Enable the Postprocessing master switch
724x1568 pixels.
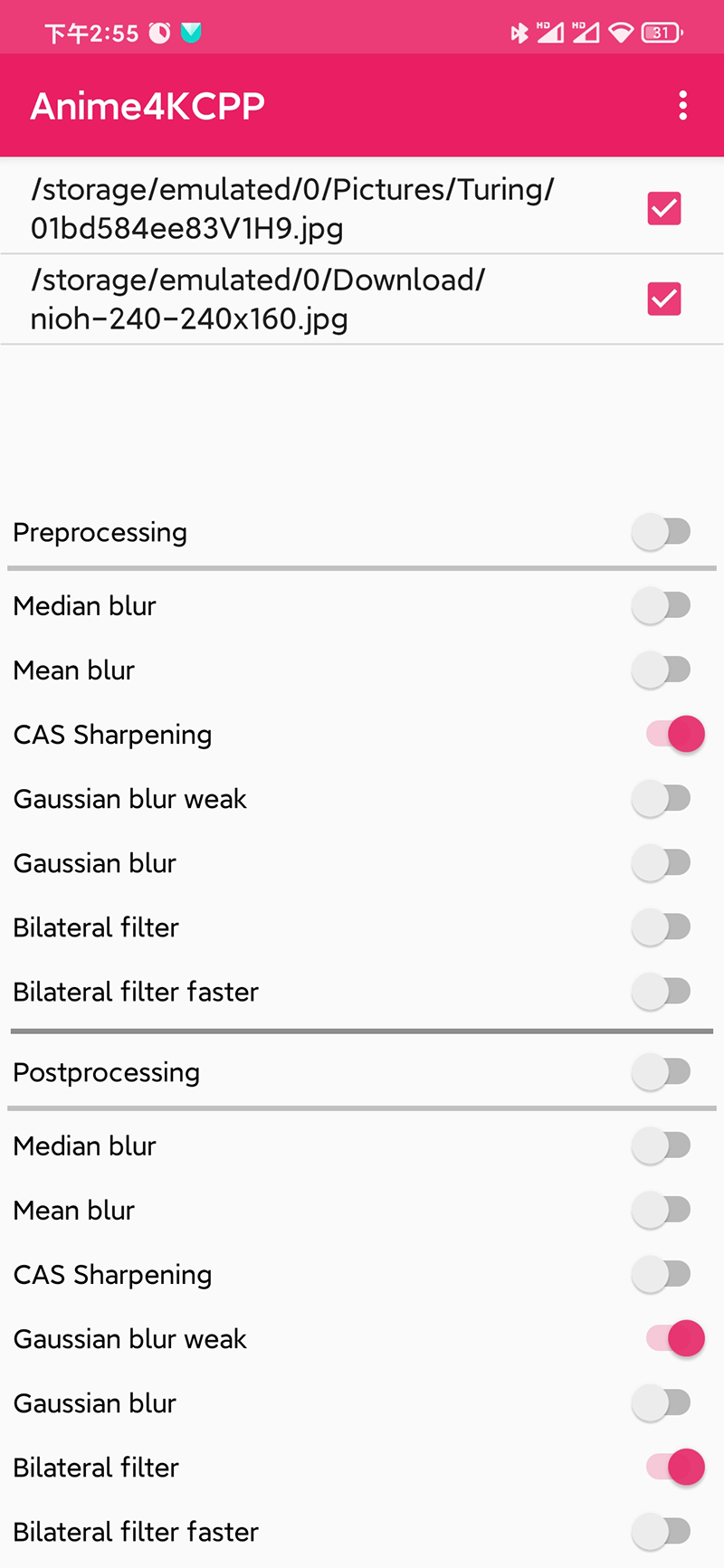pyautogui.click(x=662, y=1072)
